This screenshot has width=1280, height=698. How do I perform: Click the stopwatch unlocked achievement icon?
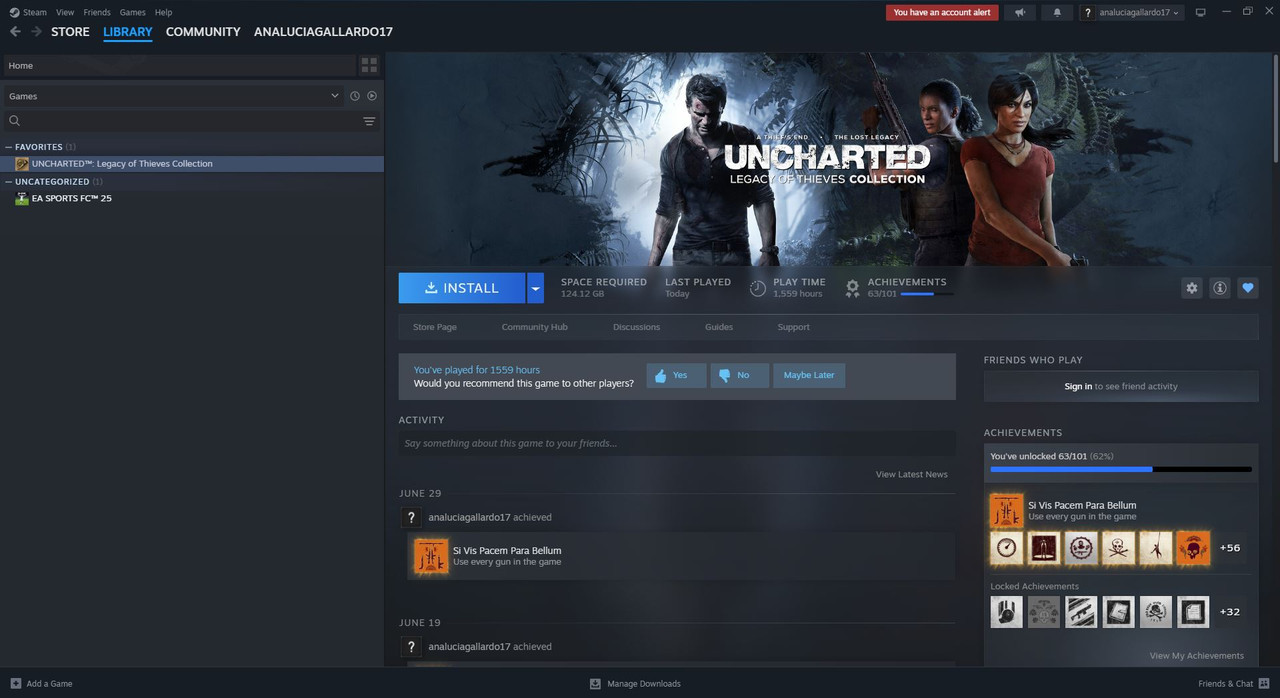coord(1007,548)
